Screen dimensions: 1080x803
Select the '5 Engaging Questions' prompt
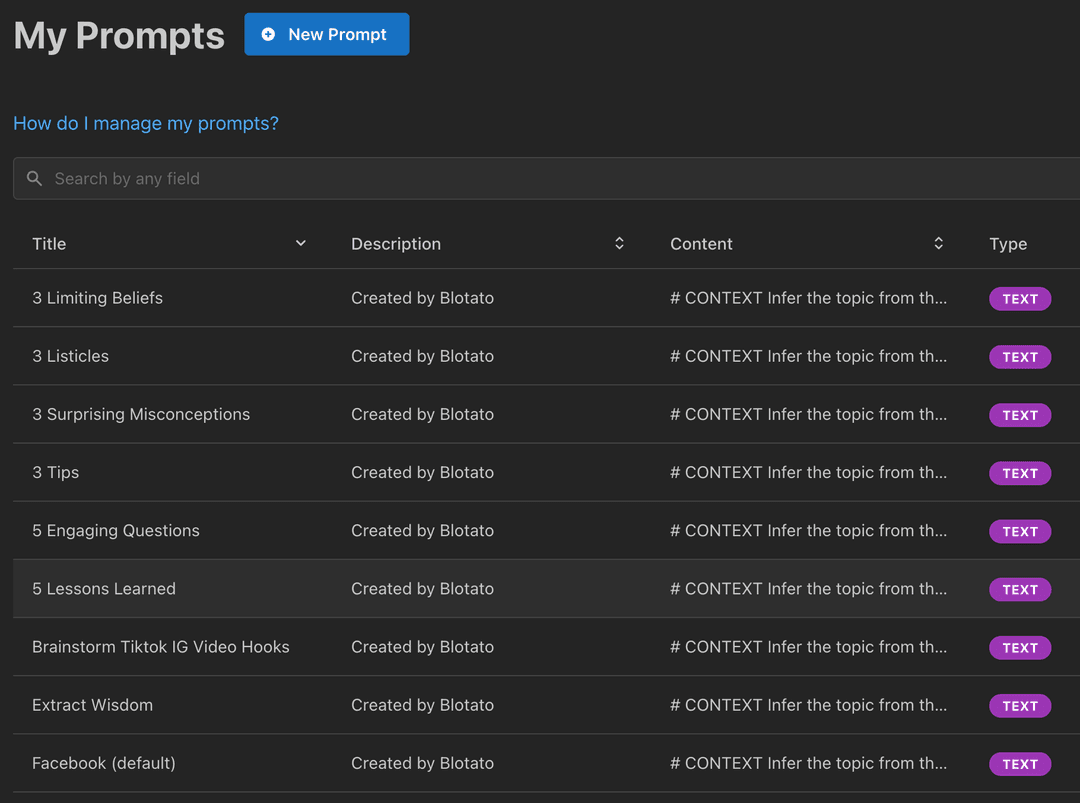tap(116, 531)
